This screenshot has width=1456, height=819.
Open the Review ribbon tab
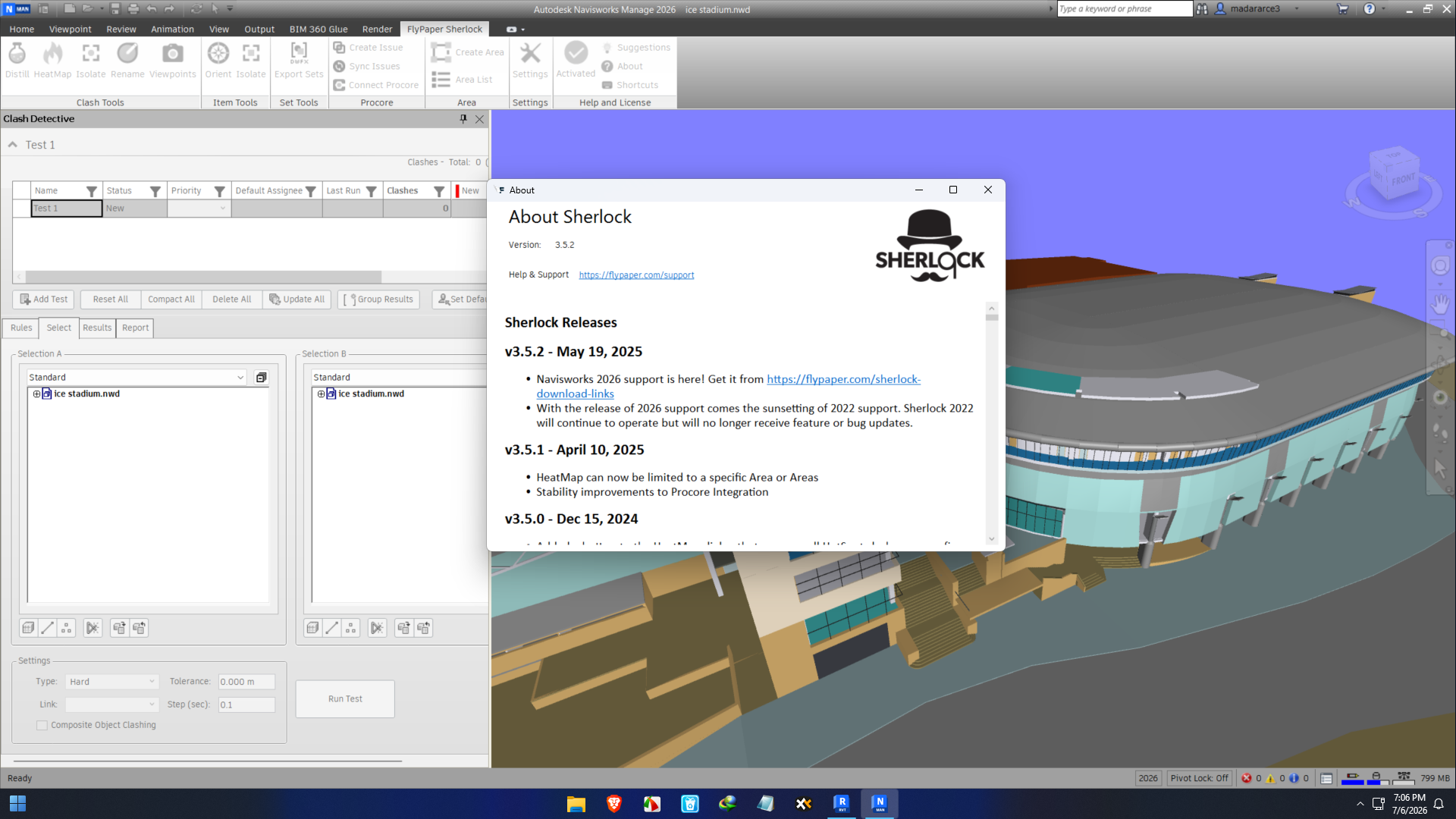point(121,29)
